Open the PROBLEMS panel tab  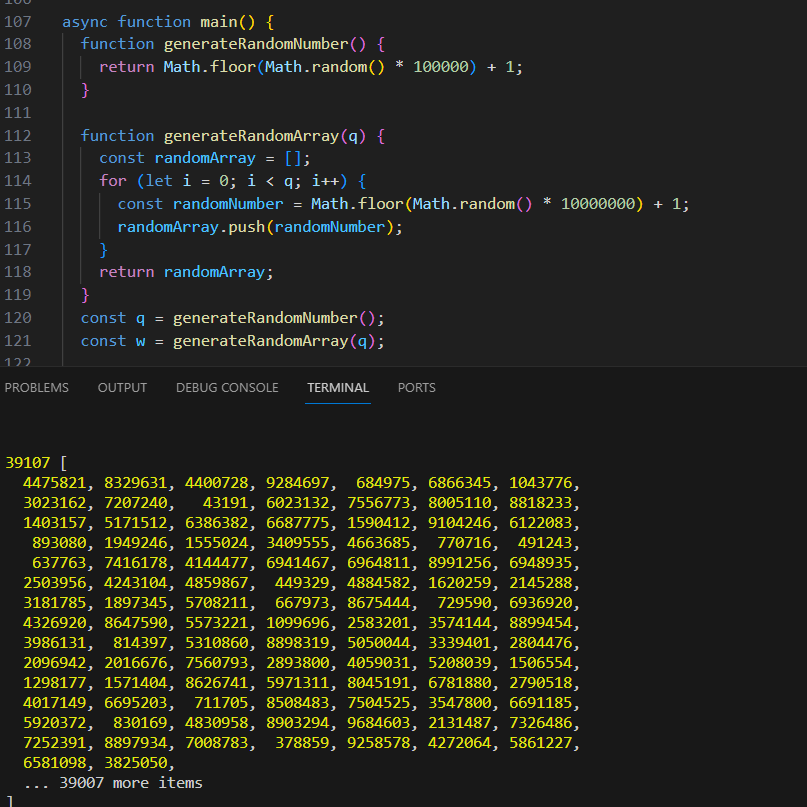[37, 388]
